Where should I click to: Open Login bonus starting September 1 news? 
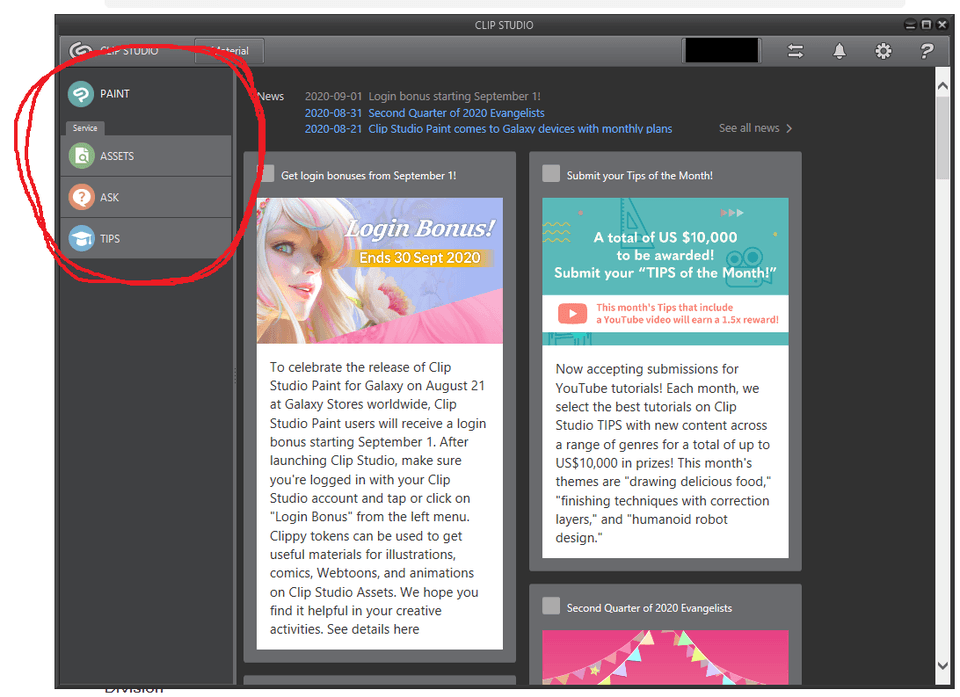(x=454, y=96)
